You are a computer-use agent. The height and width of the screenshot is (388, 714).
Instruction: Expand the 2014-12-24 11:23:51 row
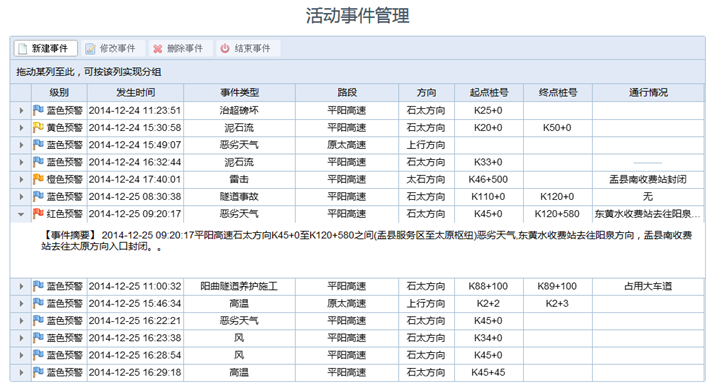21,111
